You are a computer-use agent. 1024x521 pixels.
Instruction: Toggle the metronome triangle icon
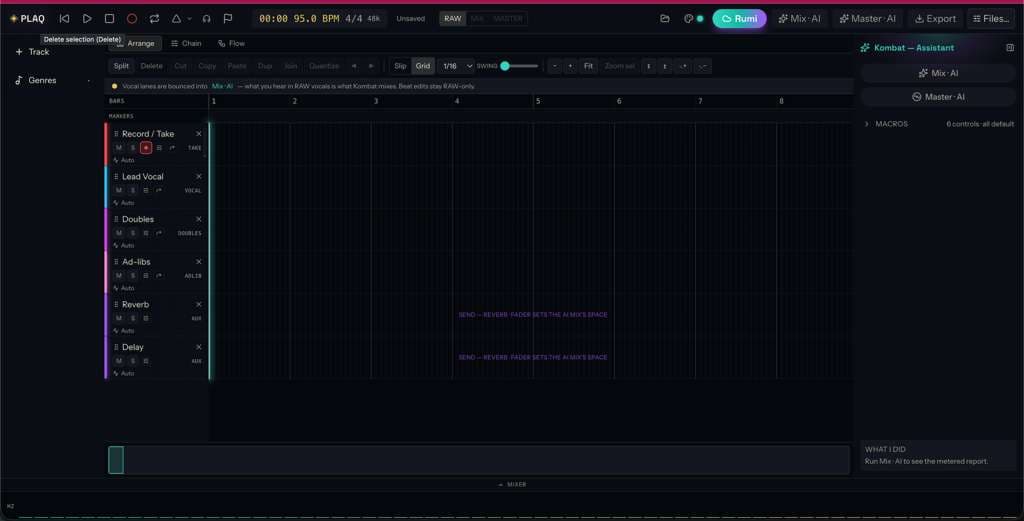tap(176, 19)
